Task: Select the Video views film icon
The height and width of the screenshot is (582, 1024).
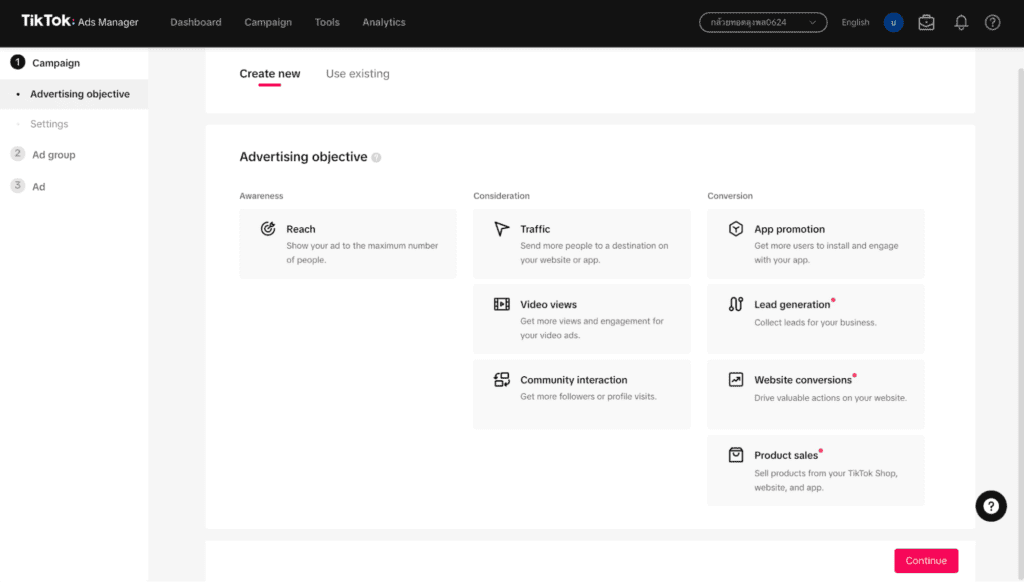Action: click(502, 304)
